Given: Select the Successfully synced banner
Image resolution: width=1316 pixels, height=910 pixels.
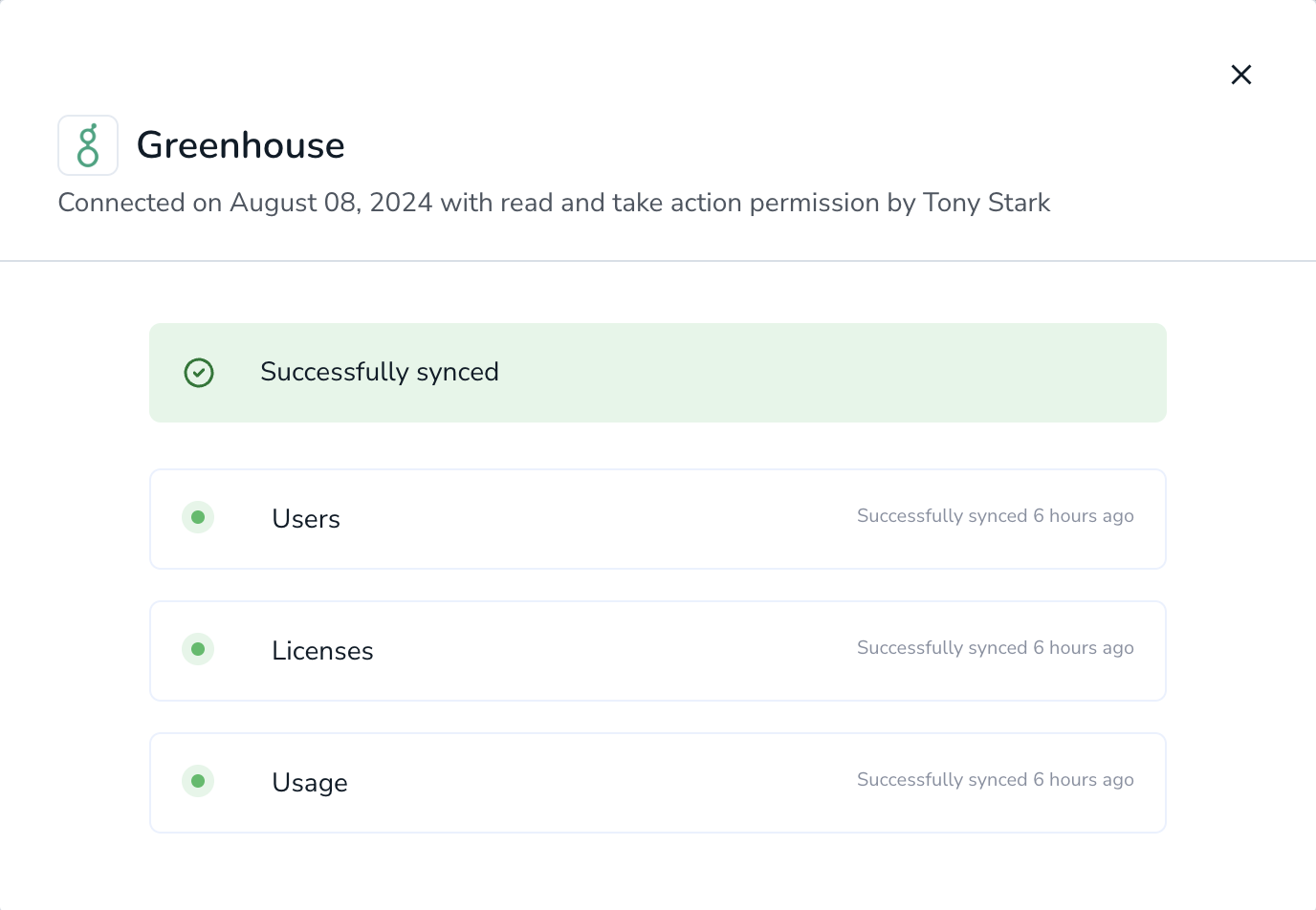Looking at the screenshot, I should pyautogui.click(x=658, y=373).
